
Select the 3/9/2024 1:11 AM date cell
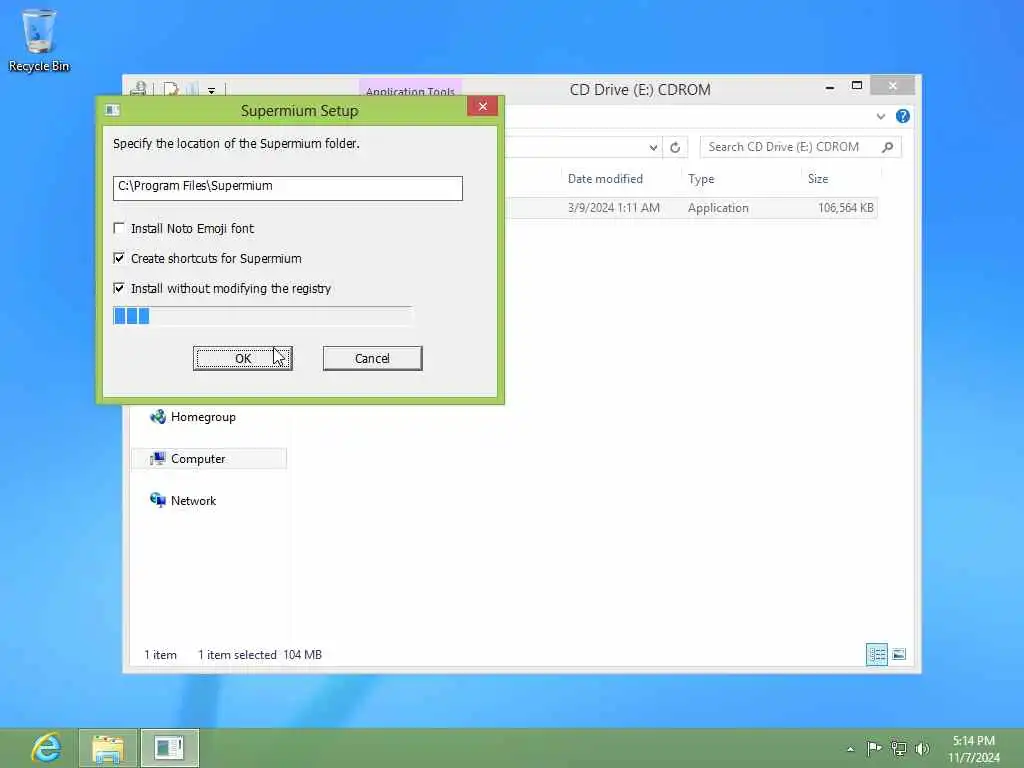tap(614, 208)
